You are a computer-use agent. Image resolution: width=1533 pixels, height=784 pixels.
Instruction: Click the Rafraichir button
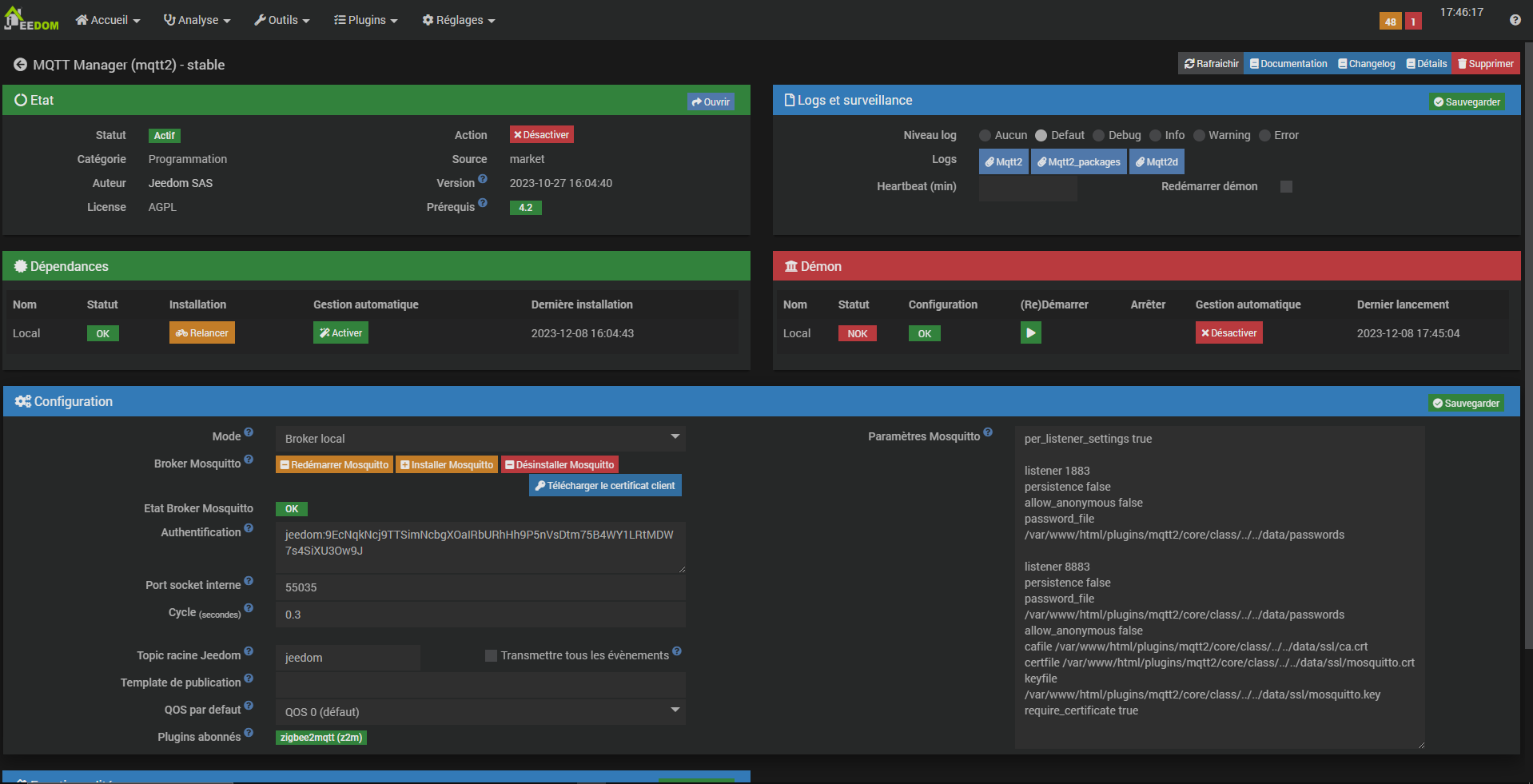tap(1211, 64)
